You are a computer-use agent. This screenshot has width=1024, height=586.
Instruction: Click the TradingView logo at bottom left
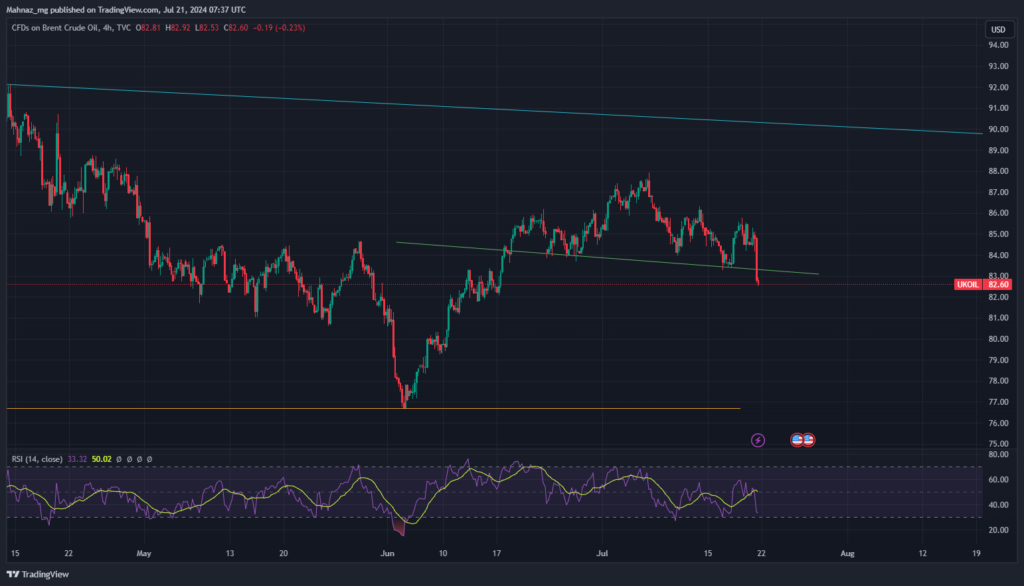click(x=38, y=574)
